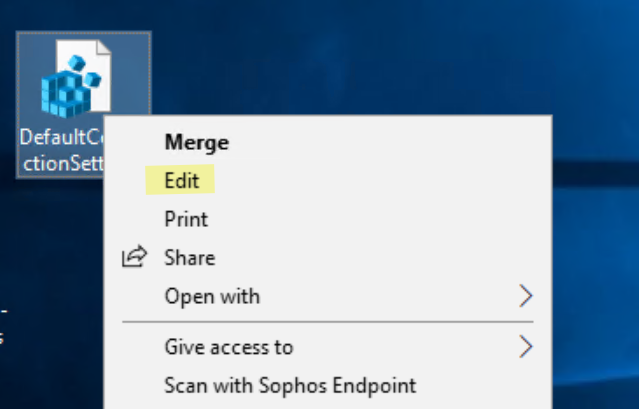Click the empty desktop right of the menu

tap(595, 220)
